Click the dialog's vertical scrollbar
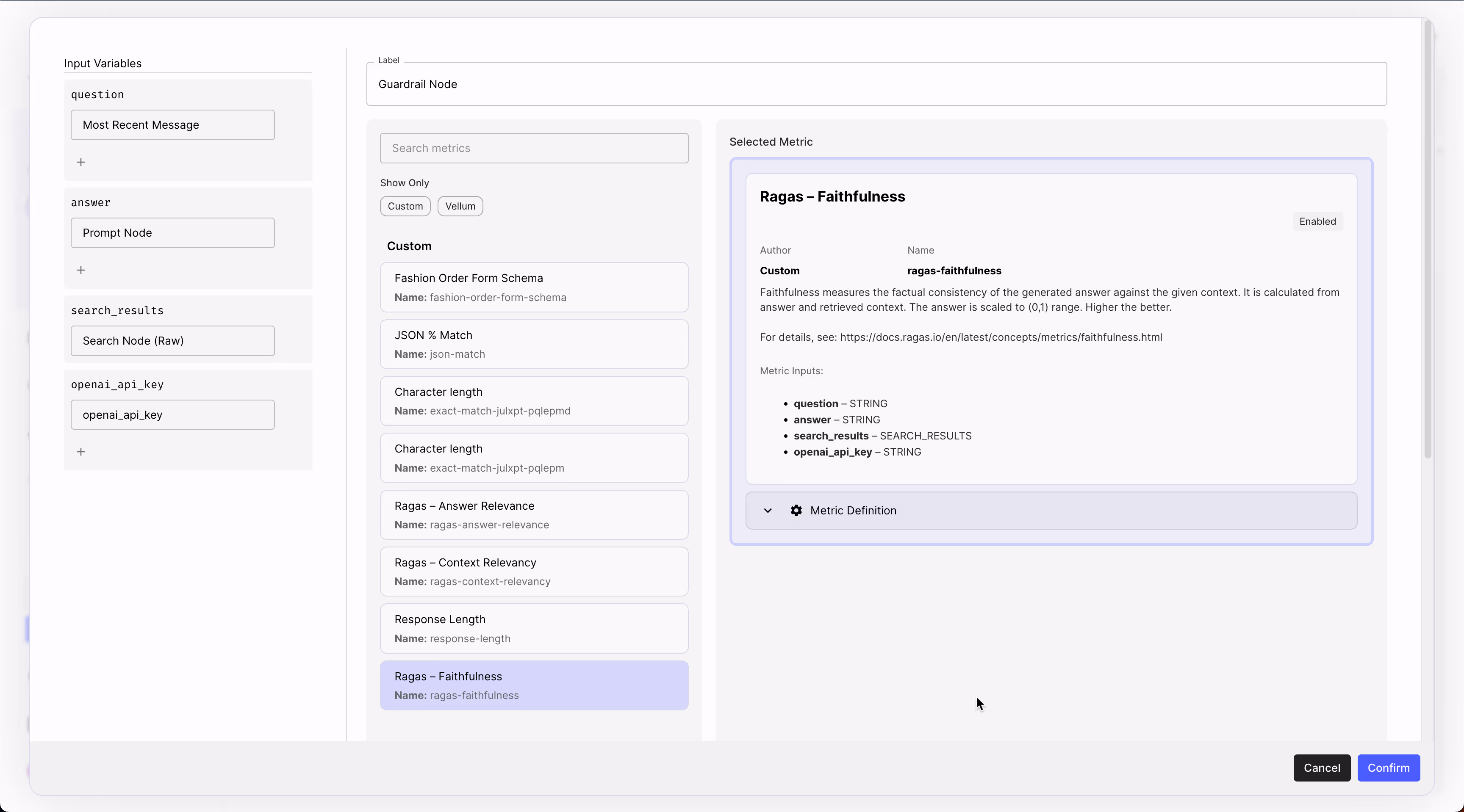The width and height of the screenshot is (1464, 812). point(1427,238)
